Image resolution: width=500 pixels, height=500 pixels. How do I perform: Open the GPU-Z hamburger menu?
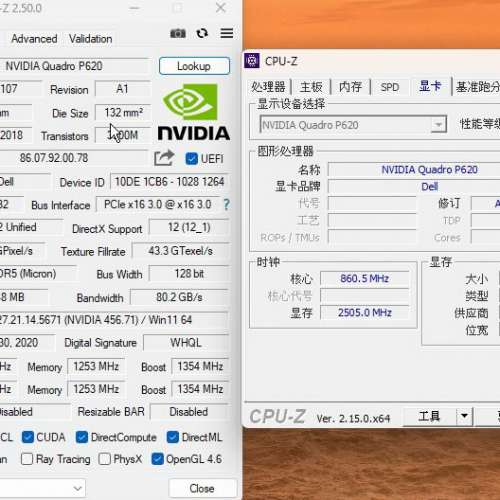(227, 33)
